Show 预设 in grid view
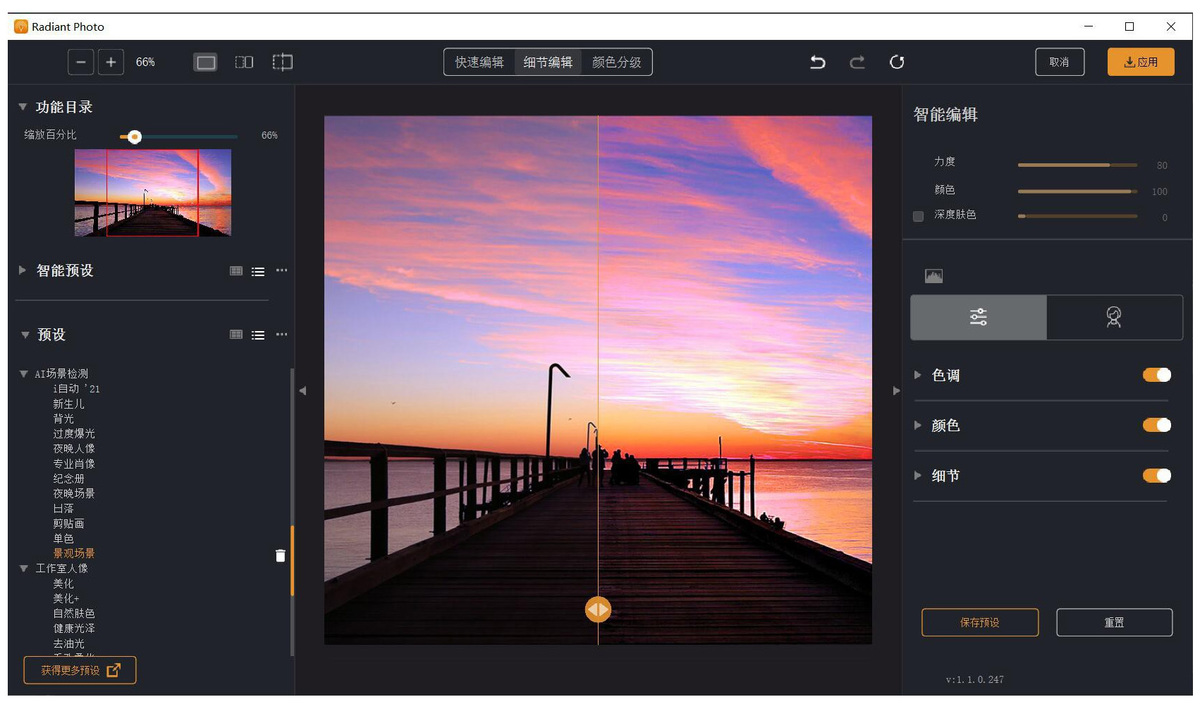The width and height of the screenshot is (1200, 708). coord(236,335)
